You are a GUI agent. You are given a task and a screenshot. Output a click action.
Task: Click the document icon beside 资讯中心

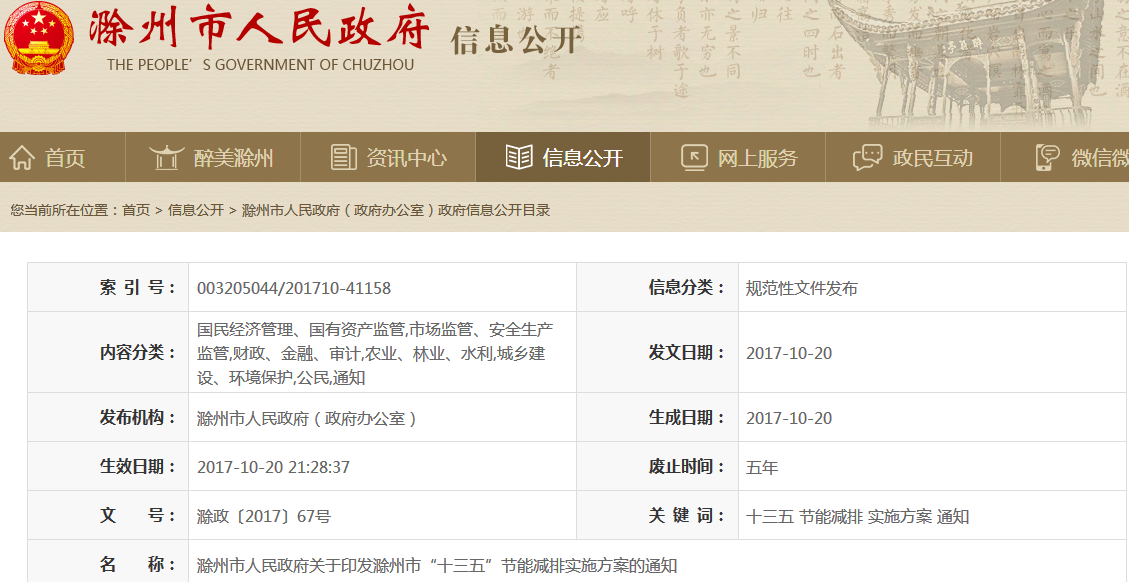click(343, 157)
